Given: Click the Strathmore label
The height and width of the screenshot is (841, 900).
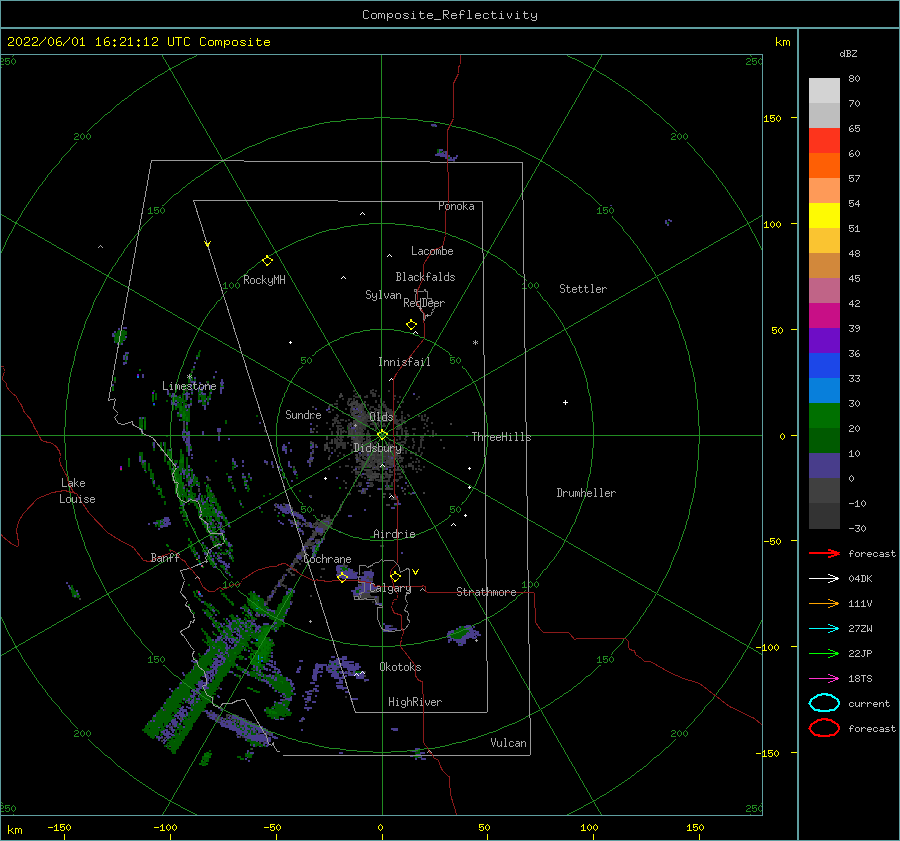Looking at the screenshot, I should (487, 592).
